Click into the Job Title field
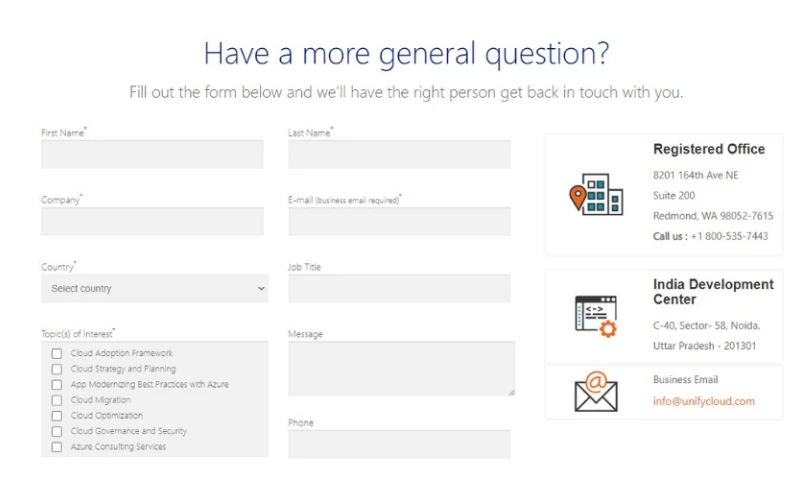800x480 pixels. [x=399, y=289]
